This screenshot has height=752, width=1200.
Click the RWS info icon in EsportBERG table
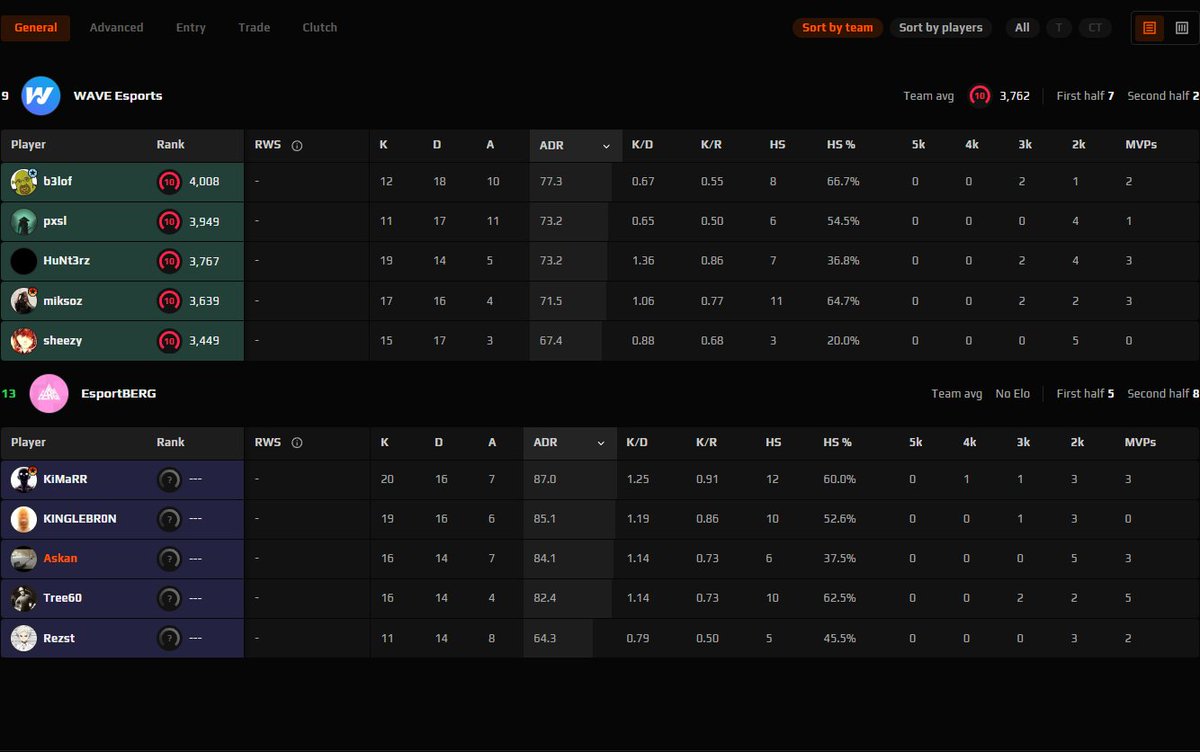click(297, 443)
